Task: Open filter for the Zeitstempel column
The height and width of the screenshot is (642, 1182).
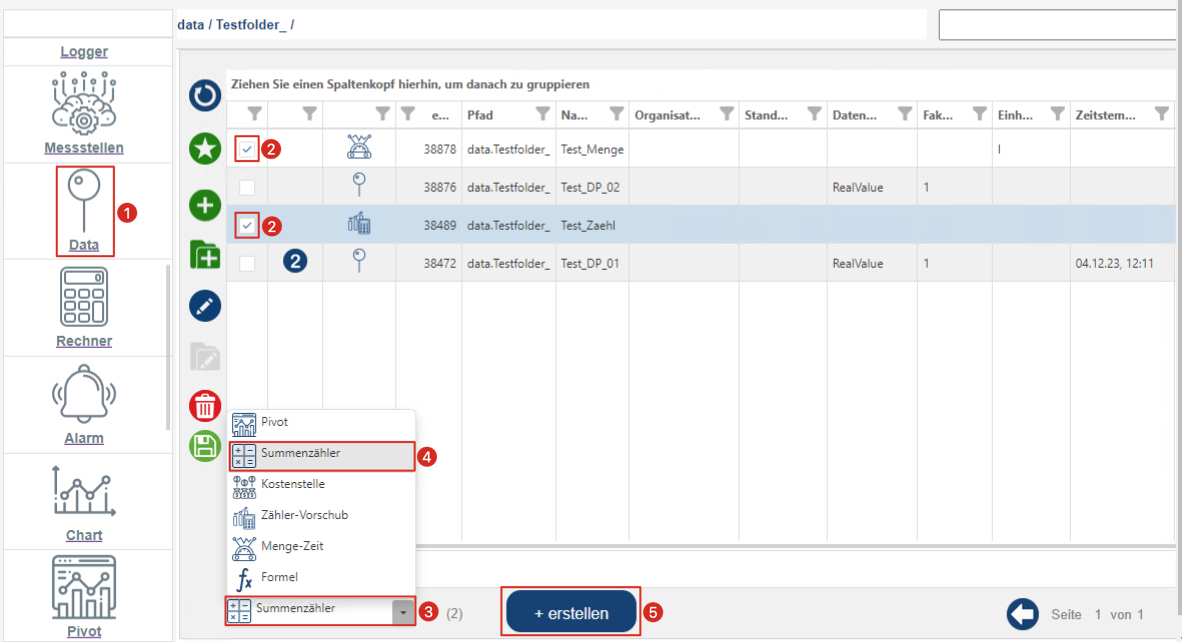Action: coord(1161,114)
